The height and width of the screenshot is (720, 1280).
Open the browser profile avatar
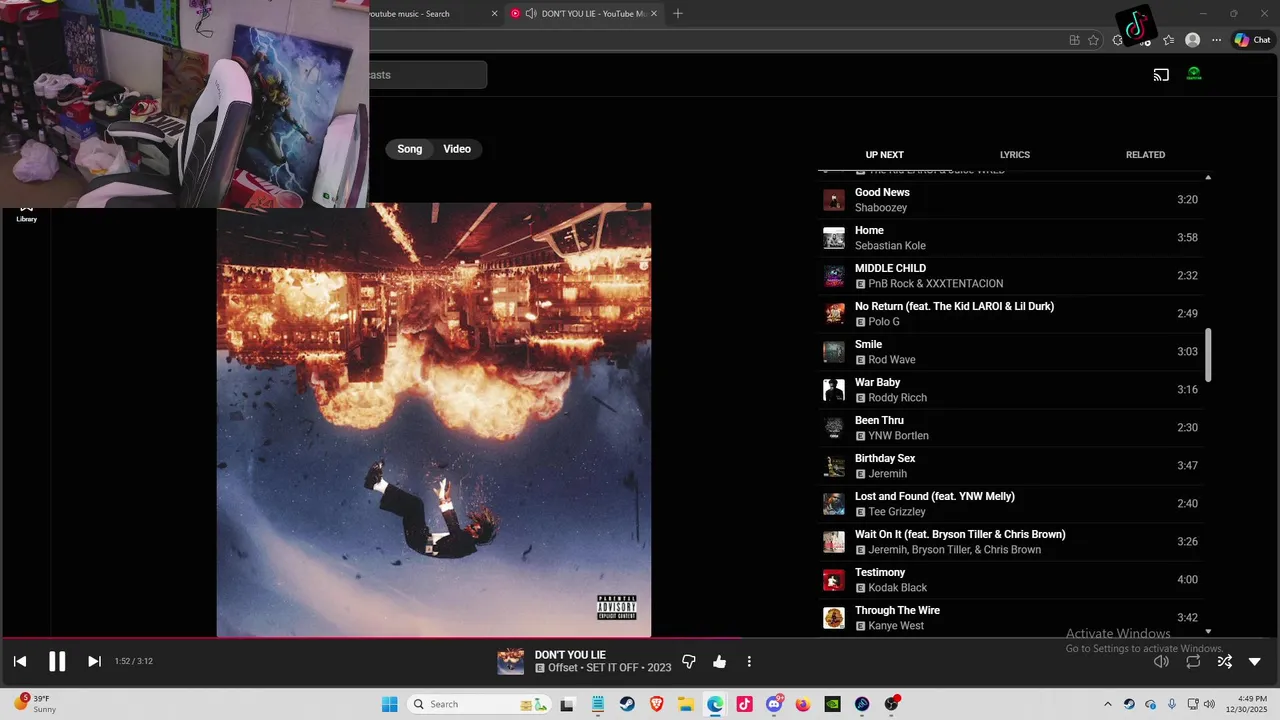(1192, 40)
